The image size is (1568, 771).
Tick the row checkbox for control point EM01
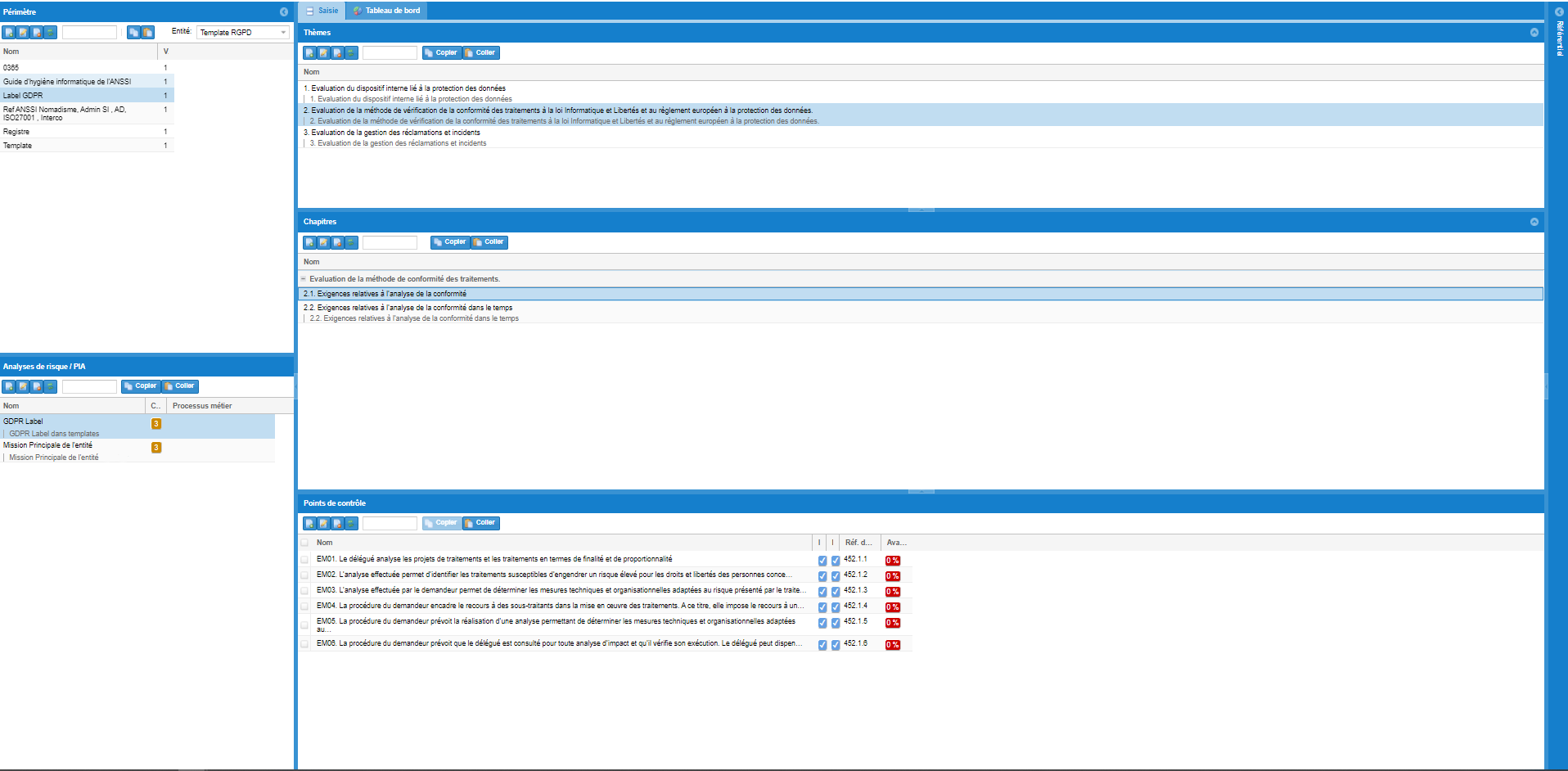305,560
